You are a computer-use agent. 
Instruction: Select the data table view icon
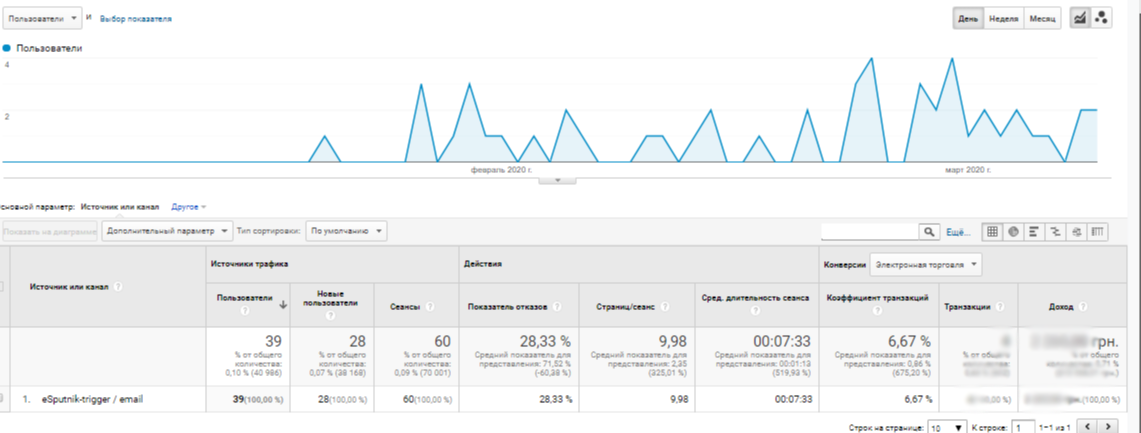click(993, 231)
